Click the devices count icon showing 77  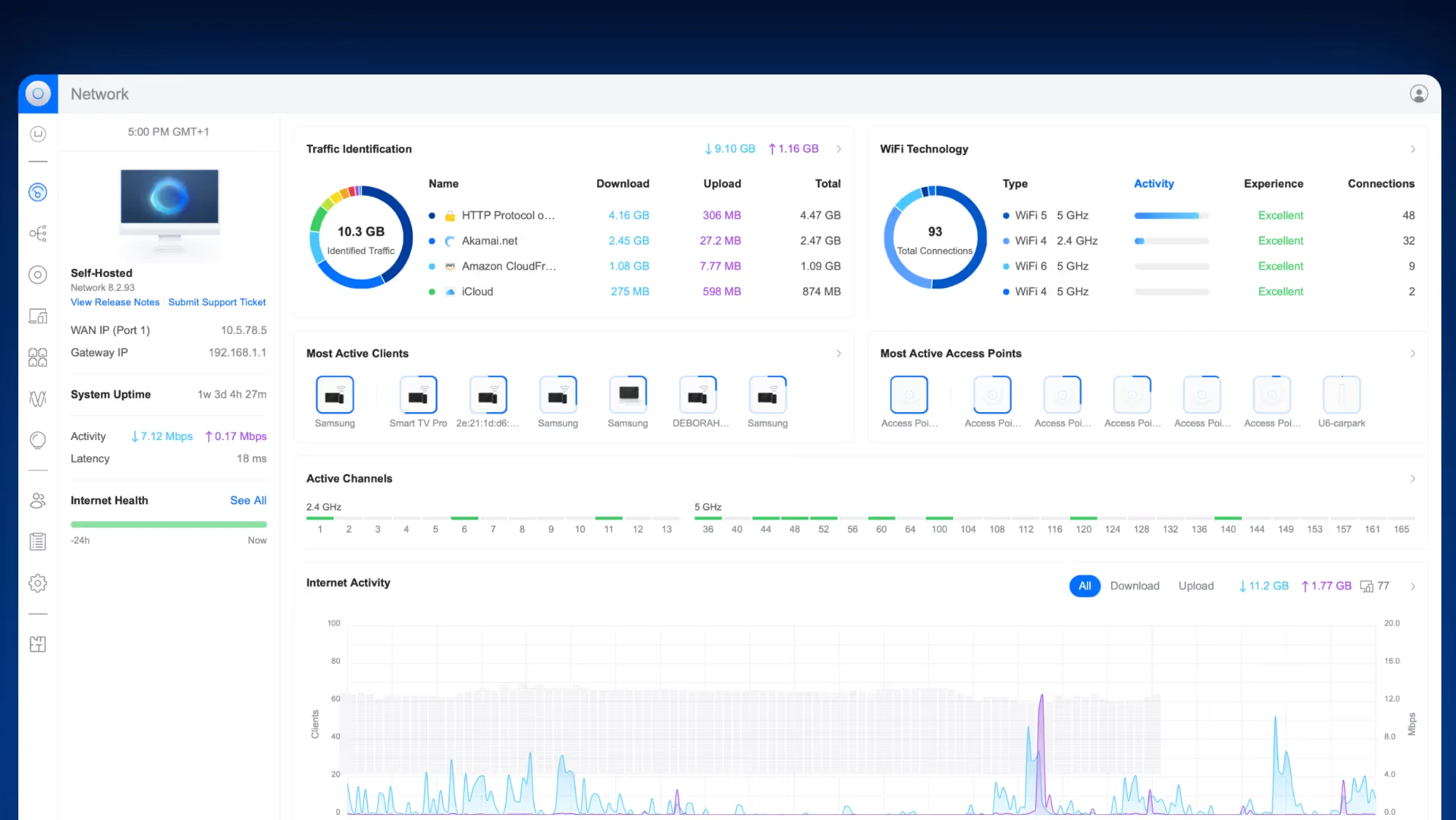[x=1366, y=586]
